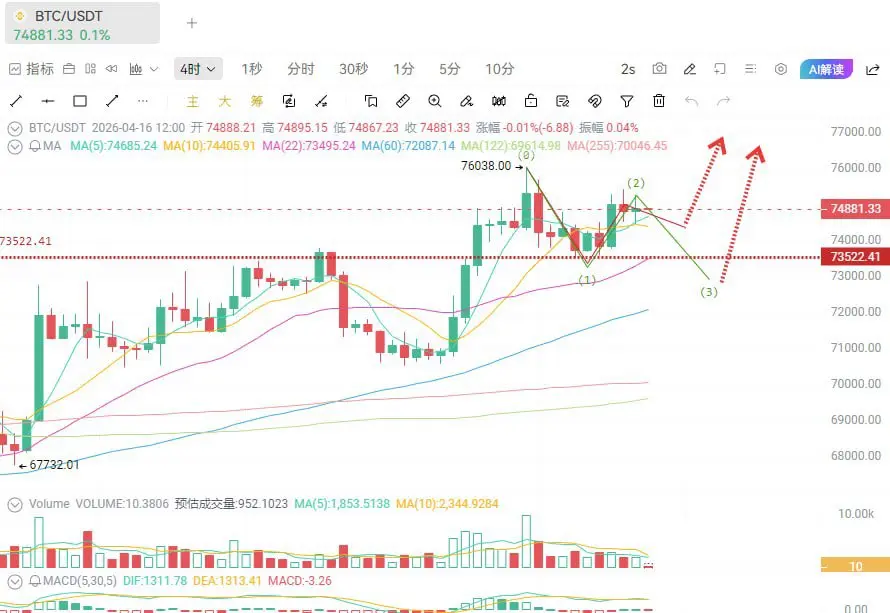Screen dimensions: 890x613
Task: Collapse the MA indicator row chevron
Action: [15, 146]
